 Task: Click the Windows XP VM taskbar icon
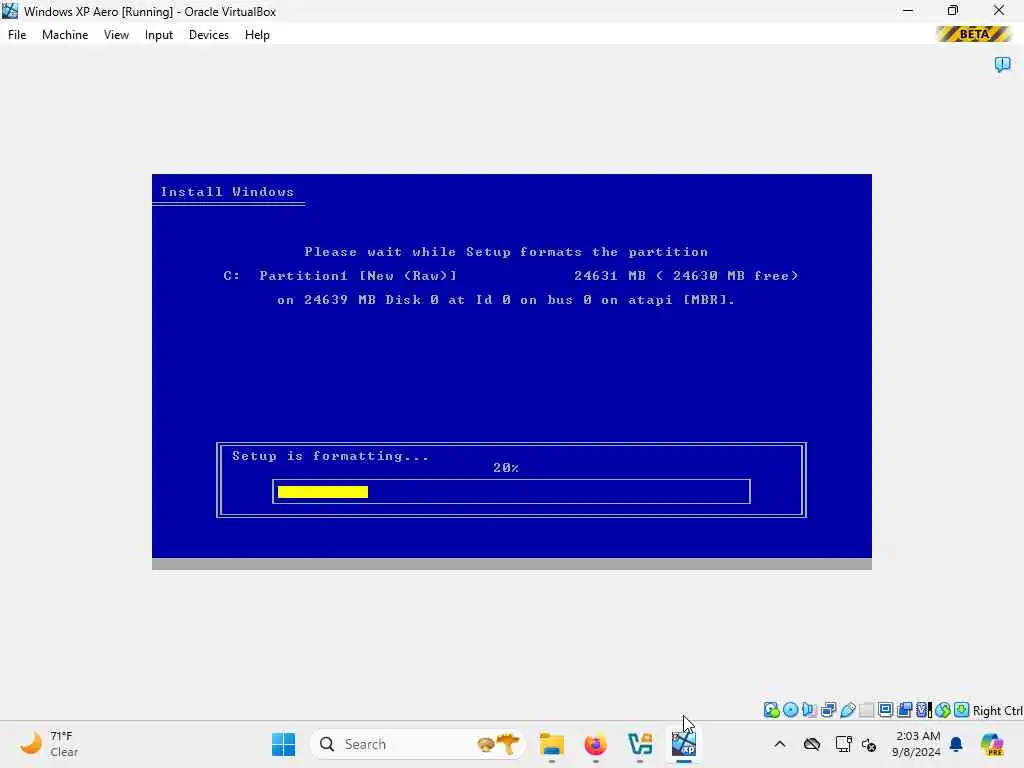684,744
